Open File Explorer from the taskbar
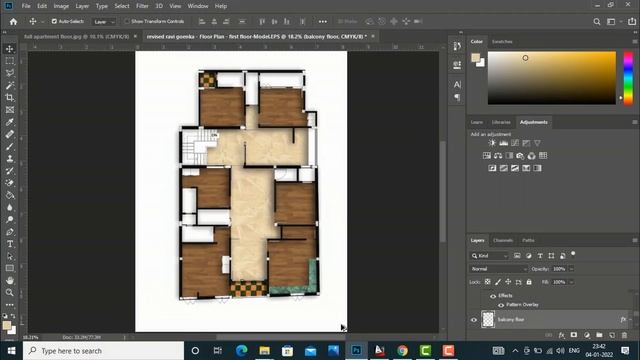This screenshot has height=360, width=640. 264,351
